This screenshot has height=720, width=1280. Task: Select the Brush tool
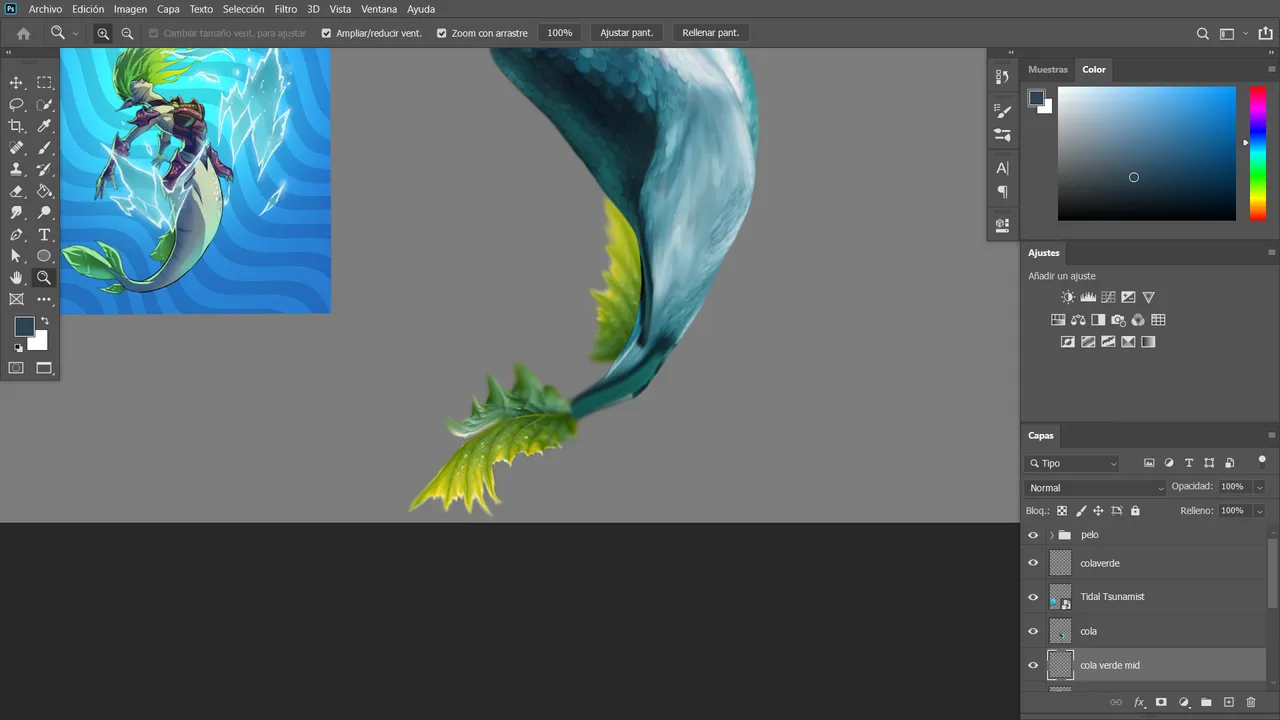tap(44, 148)
